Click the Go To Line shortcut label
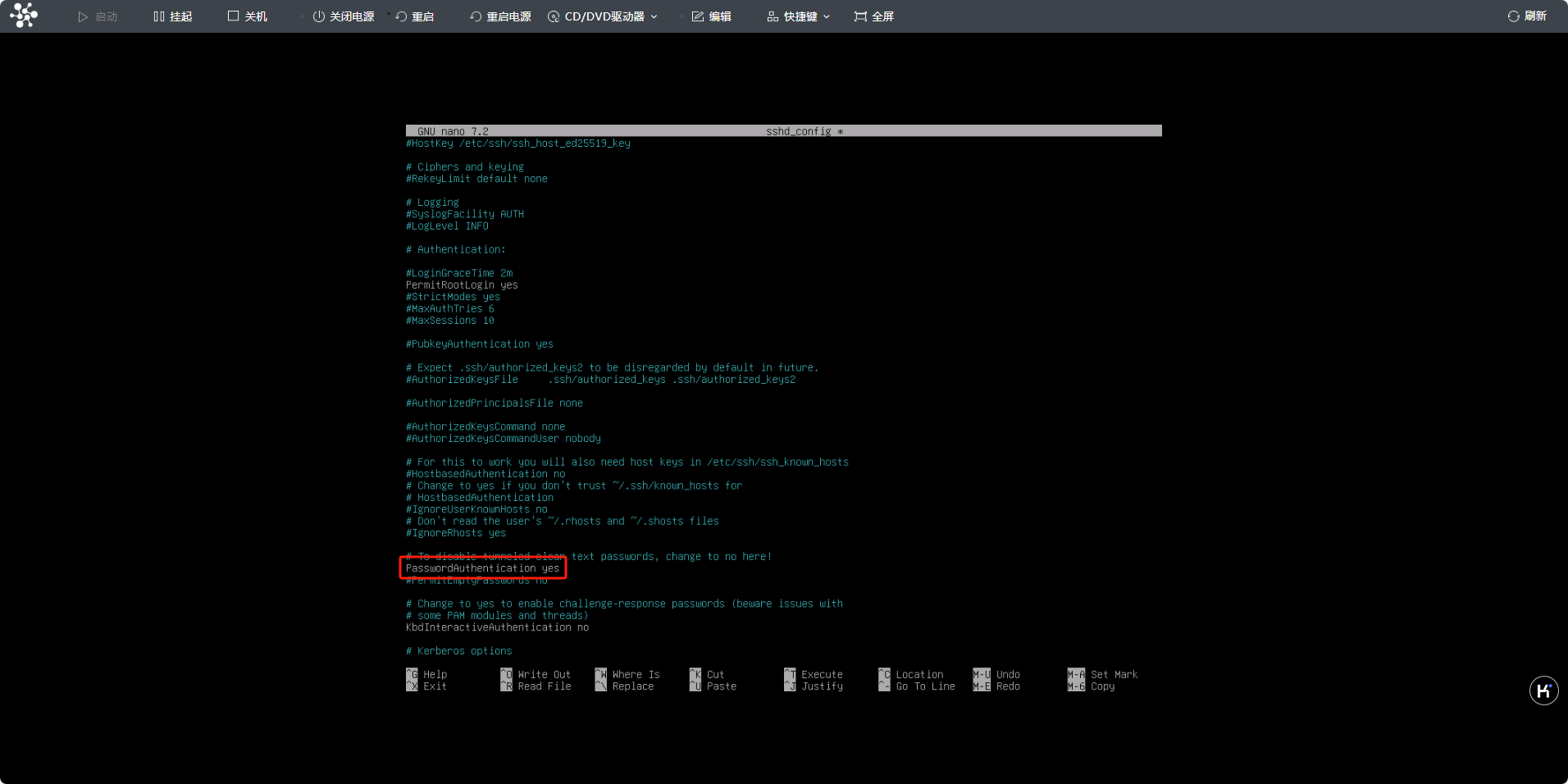Image resolution: width=1568 pixels, height=784 pixels. (925, 686)
